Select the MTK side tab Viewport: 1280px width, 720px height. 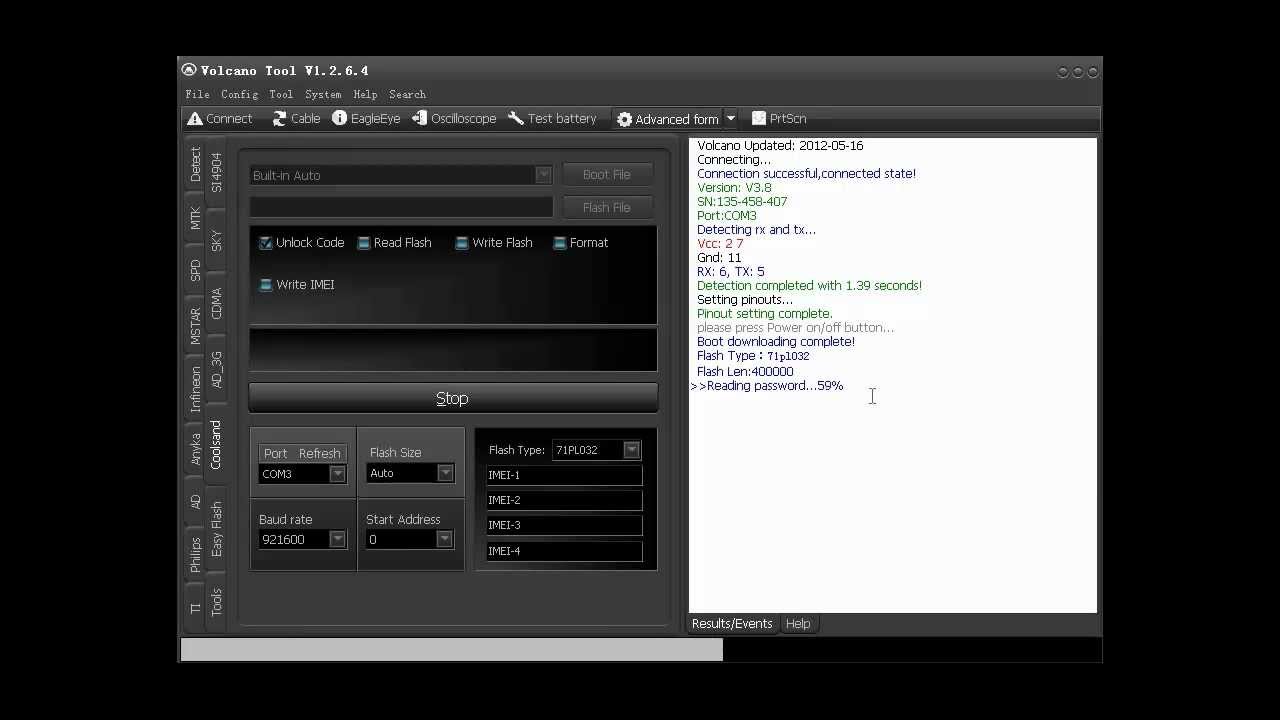[195, 219]
